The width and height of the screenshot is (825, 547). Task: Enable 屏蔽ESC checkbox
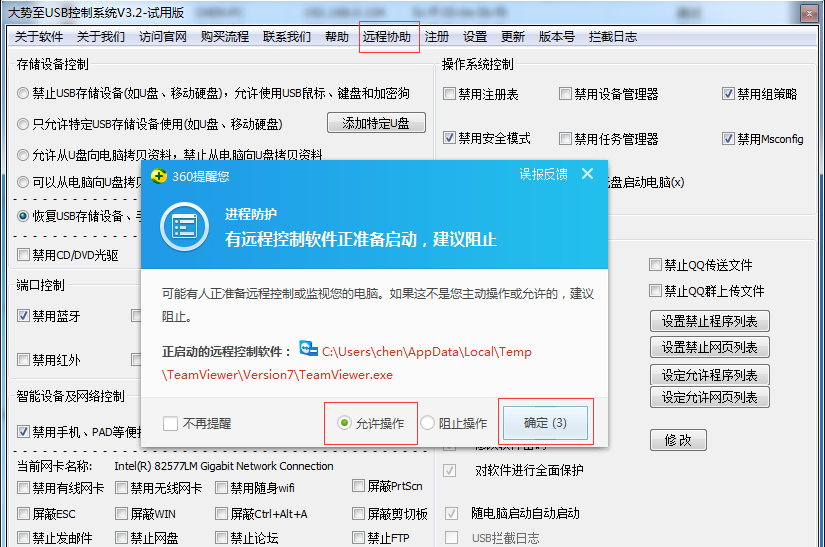(23, 513)
